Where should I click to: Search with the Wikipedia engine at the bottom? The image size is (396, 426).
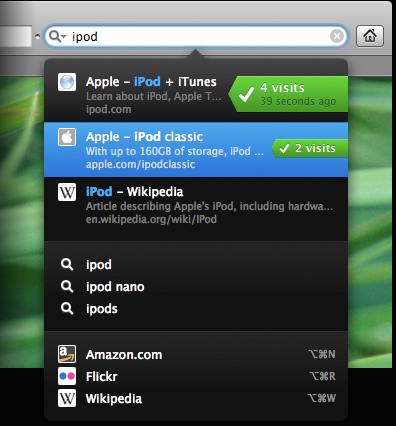point(196,398)
